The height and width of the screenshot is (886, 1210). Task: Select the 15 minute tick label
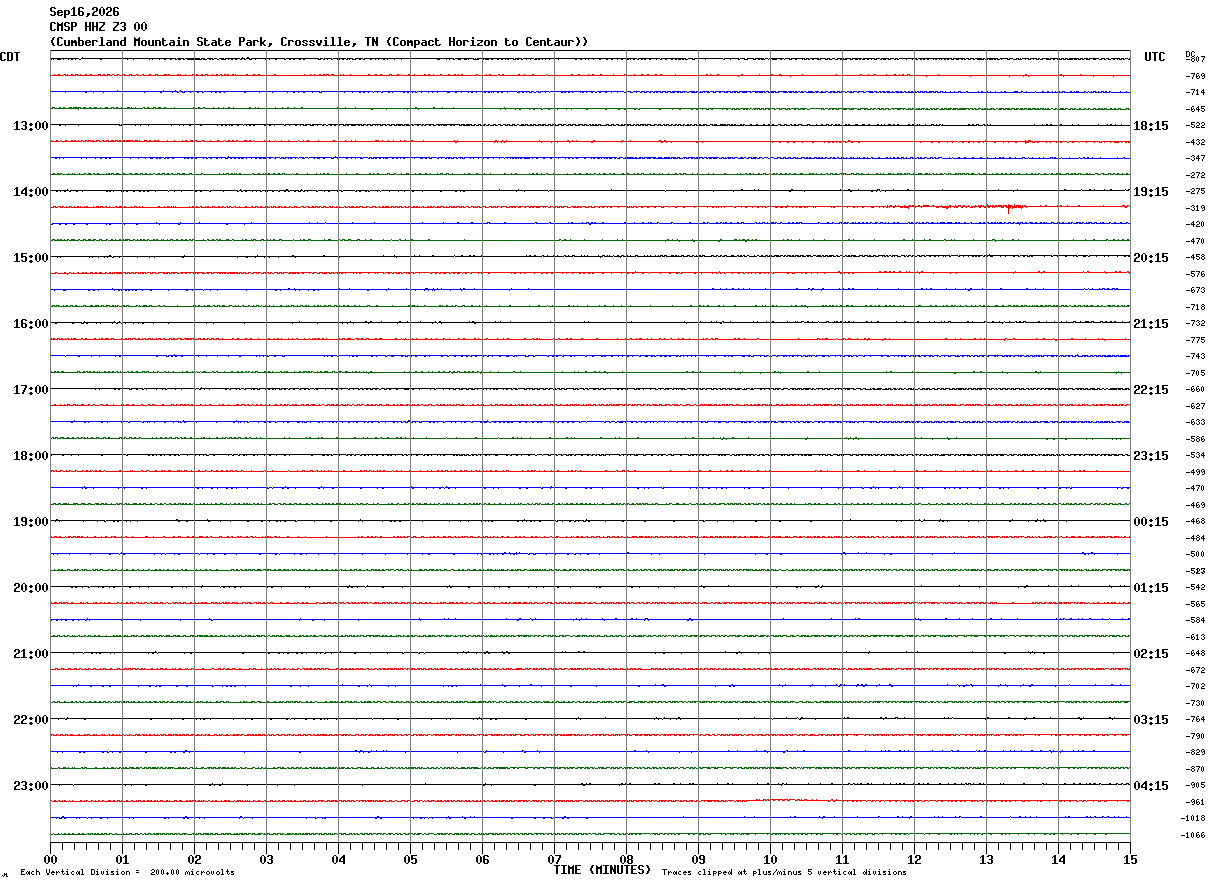coord(1130,859)
